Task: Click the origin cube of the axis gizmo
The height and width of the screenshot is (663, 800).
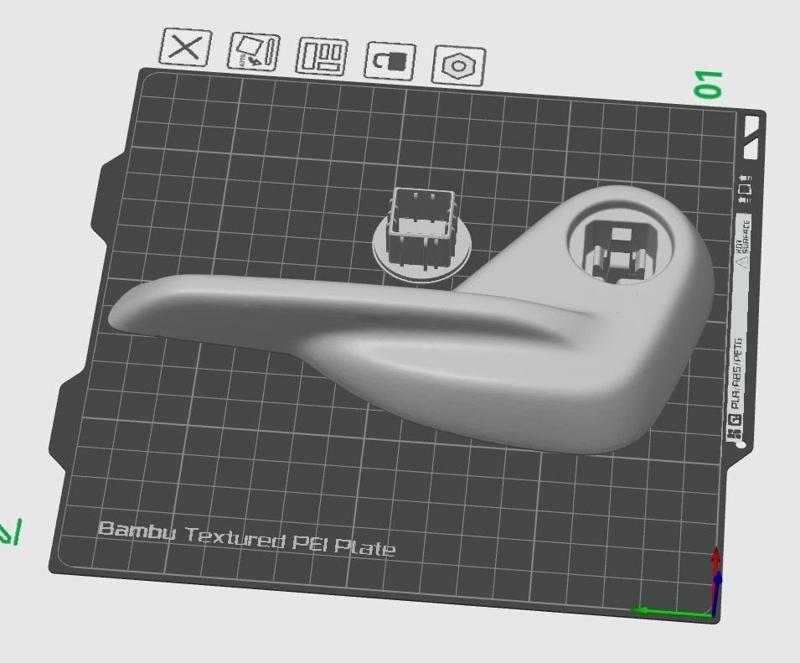Action: (712, 614)
